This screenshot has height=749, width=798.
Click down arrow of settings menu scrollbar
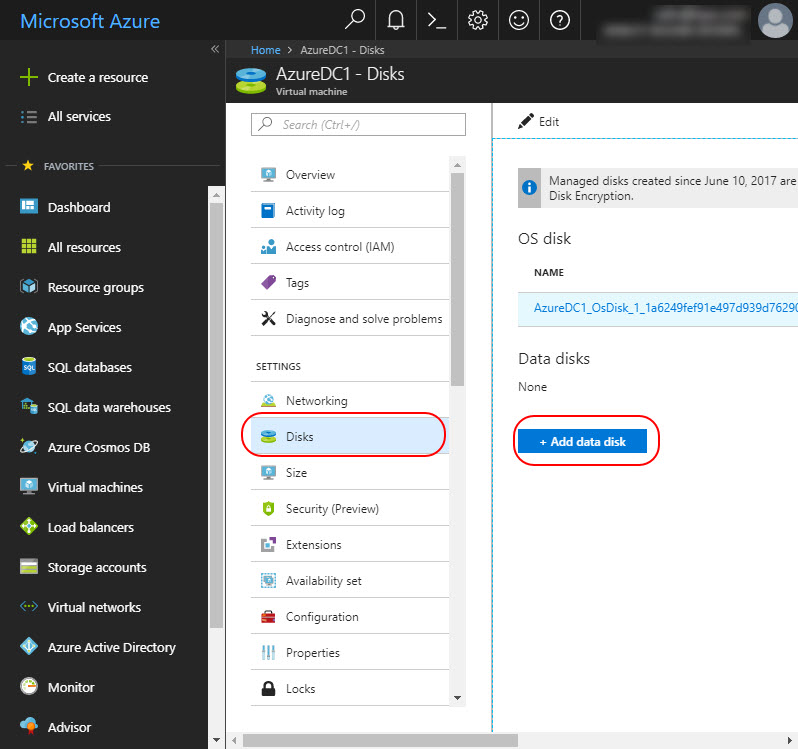coord(457,698)
